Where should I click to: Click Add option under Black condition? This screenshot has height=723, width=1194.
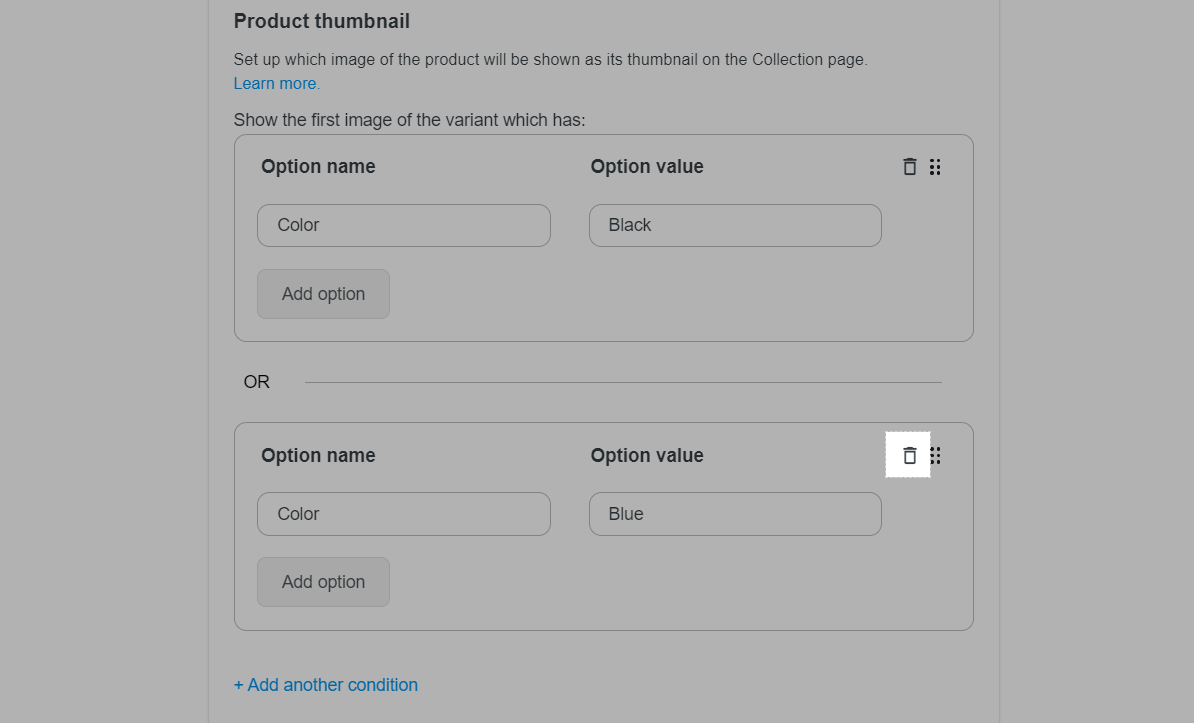(x=324, y=294)
